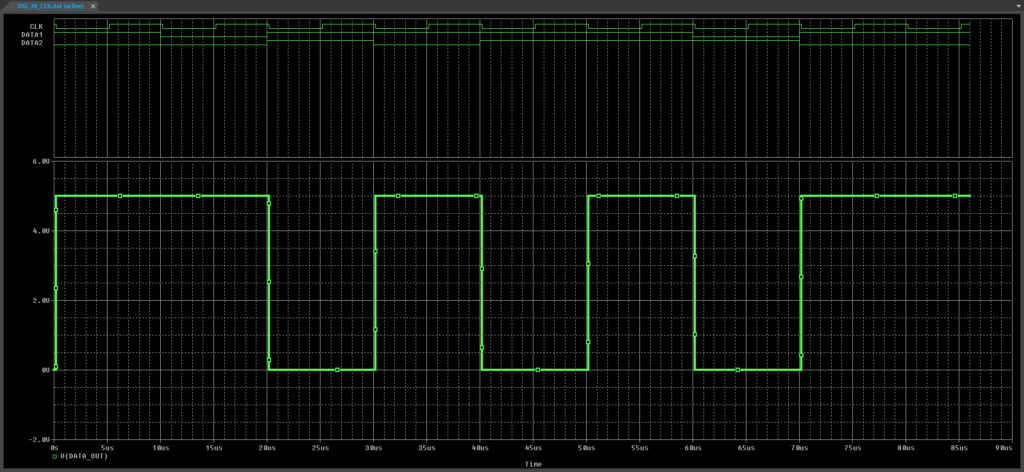Image resolution: width=1024 pixels, height=472 pixels.
Task: Click the 35us x-axis label
Action: pyautogui.click(x=427, y=448)
